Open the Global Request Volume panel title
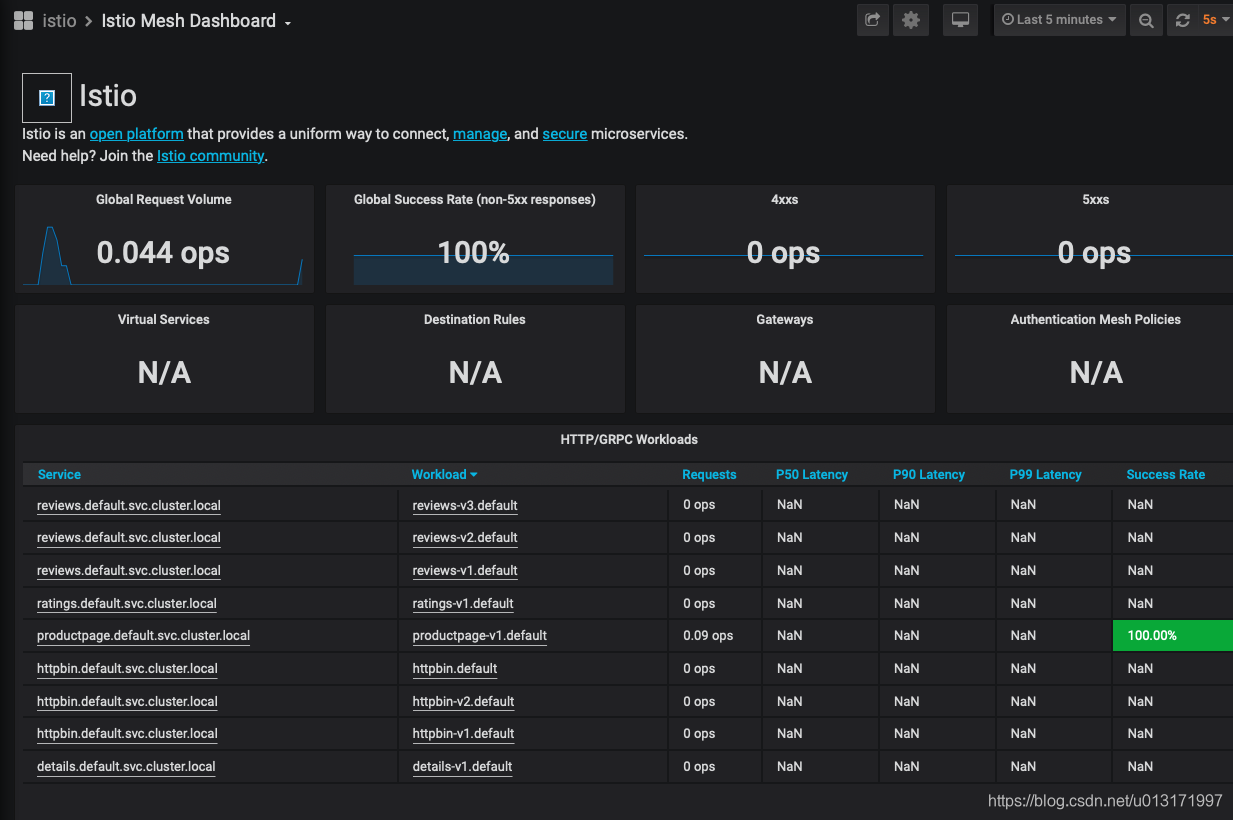 coord(164,200)
